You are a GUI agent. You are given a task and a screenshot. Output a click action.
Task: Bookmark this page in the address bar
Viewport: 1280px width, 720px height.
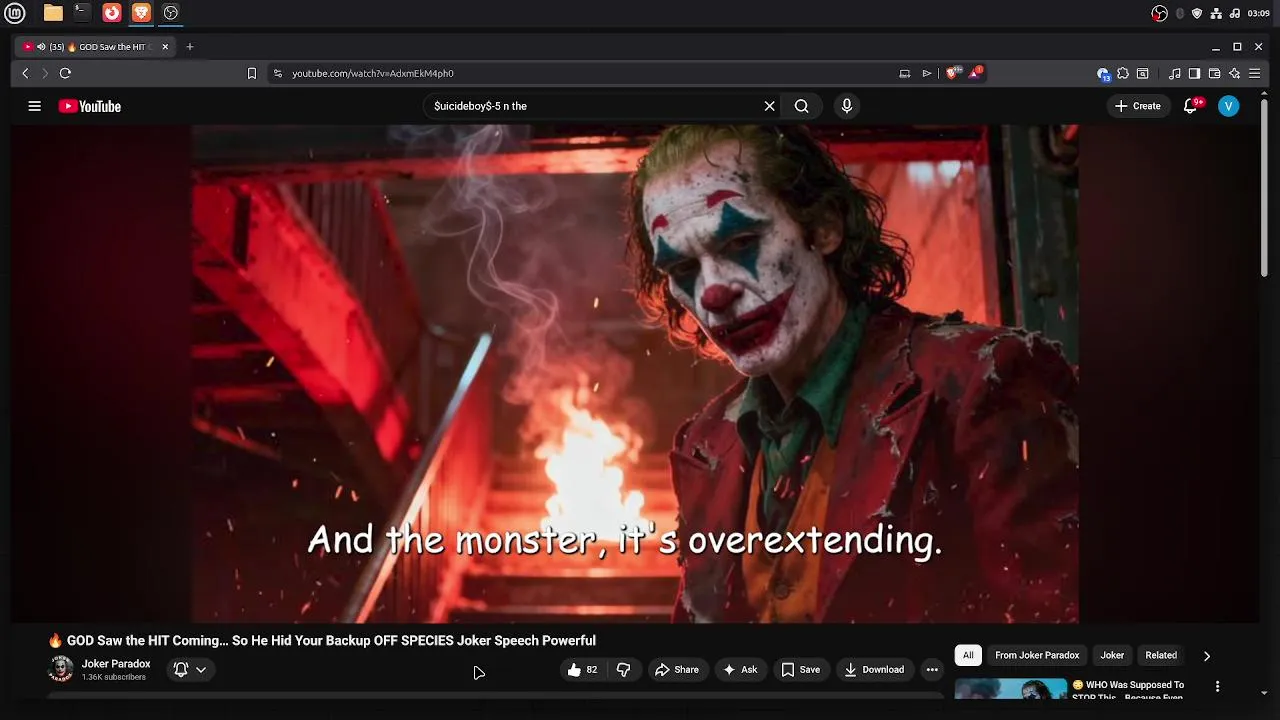[252, 73]
